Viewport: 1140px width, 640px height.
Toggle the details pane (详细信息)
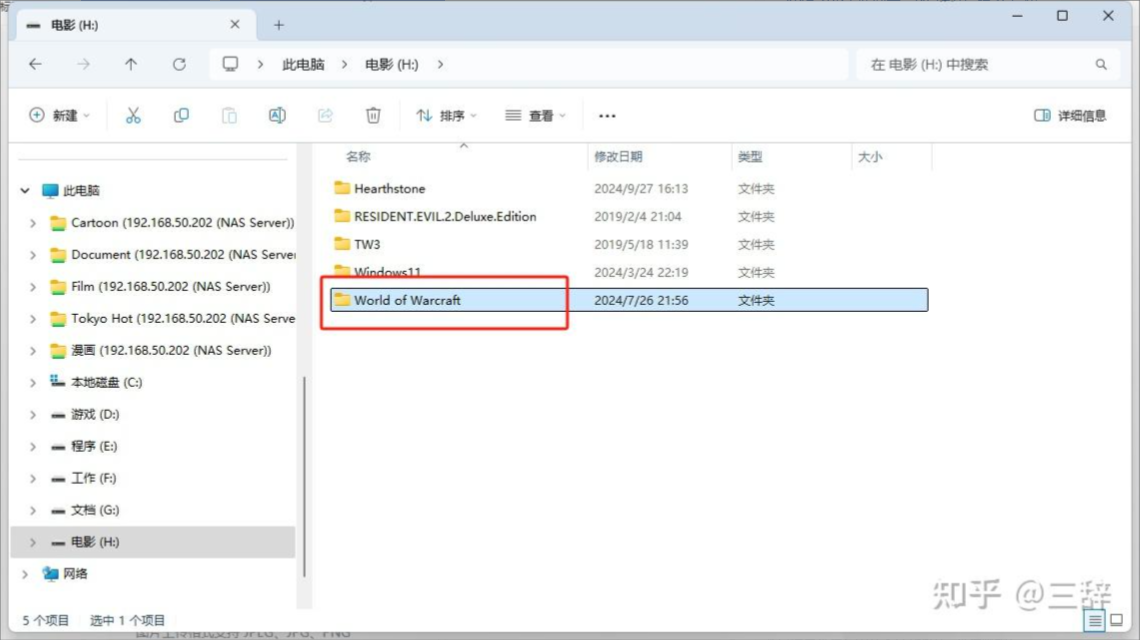(1070, 116)
